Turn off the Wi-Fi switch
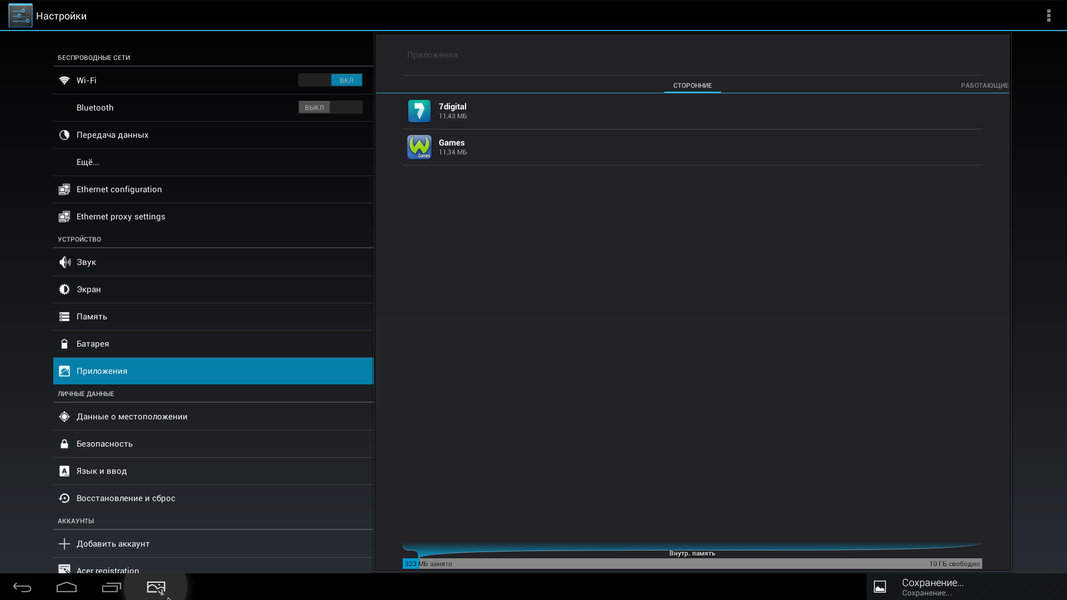 point(330,80)
